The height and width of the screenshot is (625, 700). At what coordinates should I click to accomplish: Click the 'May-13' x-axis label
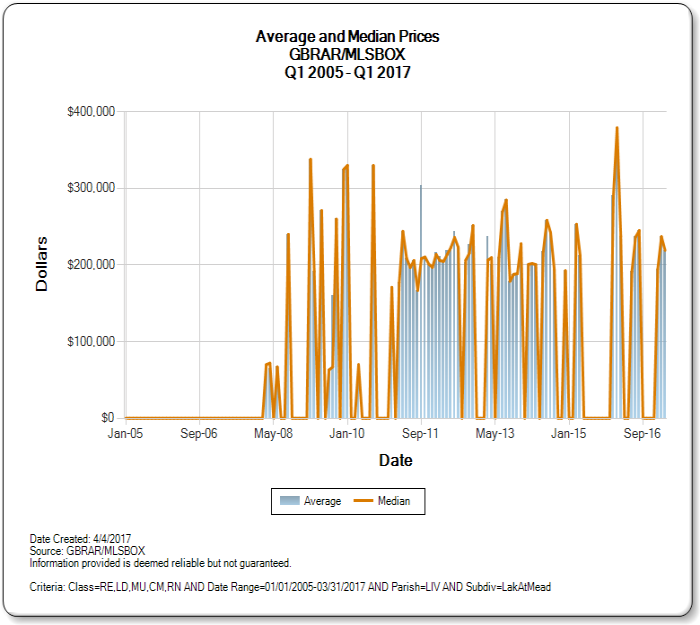point(495,433)
